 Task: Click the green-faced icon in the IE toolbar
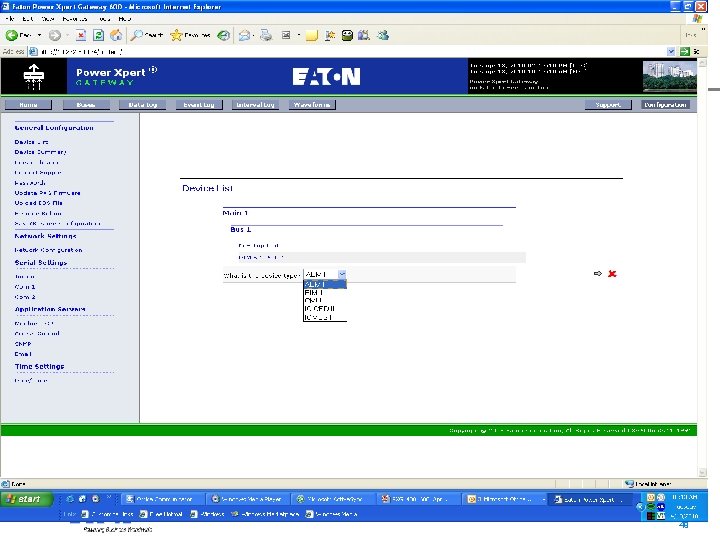pyautogui.click(x=347, y=35)
